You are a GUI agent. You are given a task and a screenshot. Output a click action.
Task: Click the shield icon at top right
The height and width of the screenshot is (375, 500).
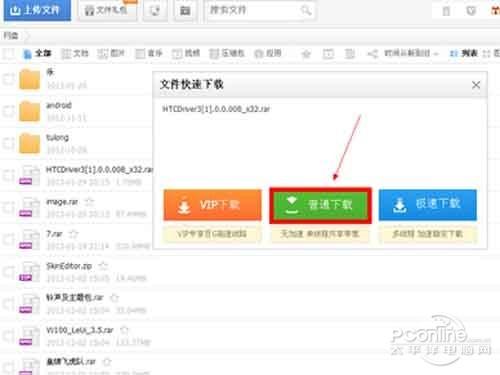[471, 11]
